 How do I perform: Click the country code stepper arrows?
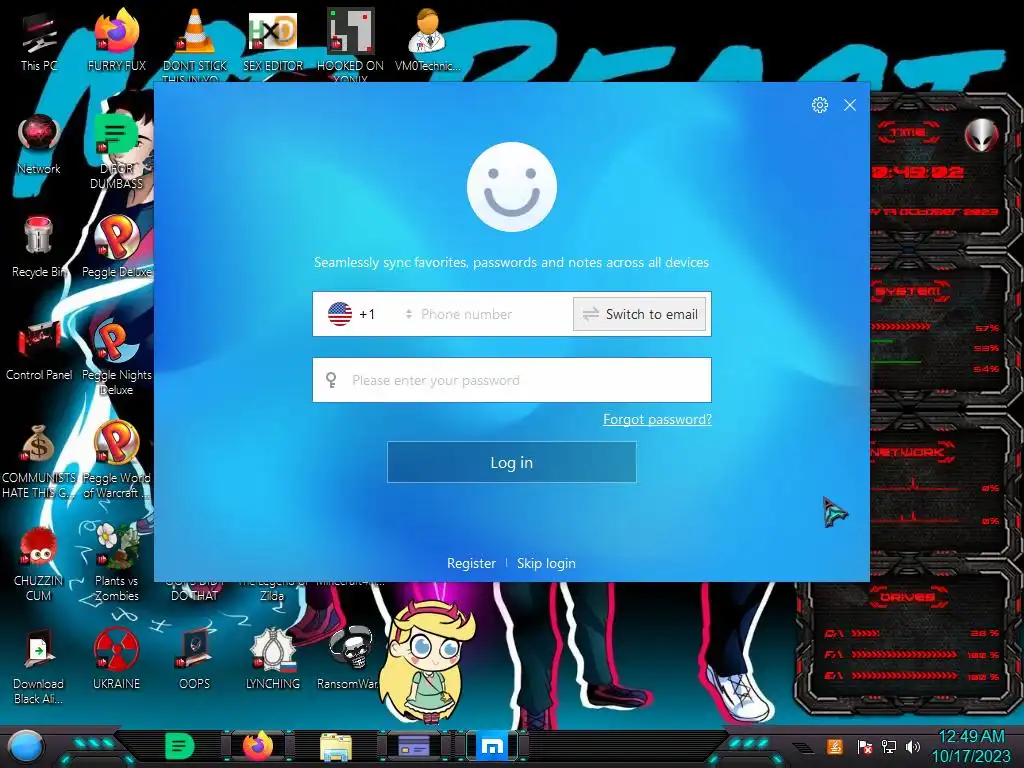[x=408, y=314]
